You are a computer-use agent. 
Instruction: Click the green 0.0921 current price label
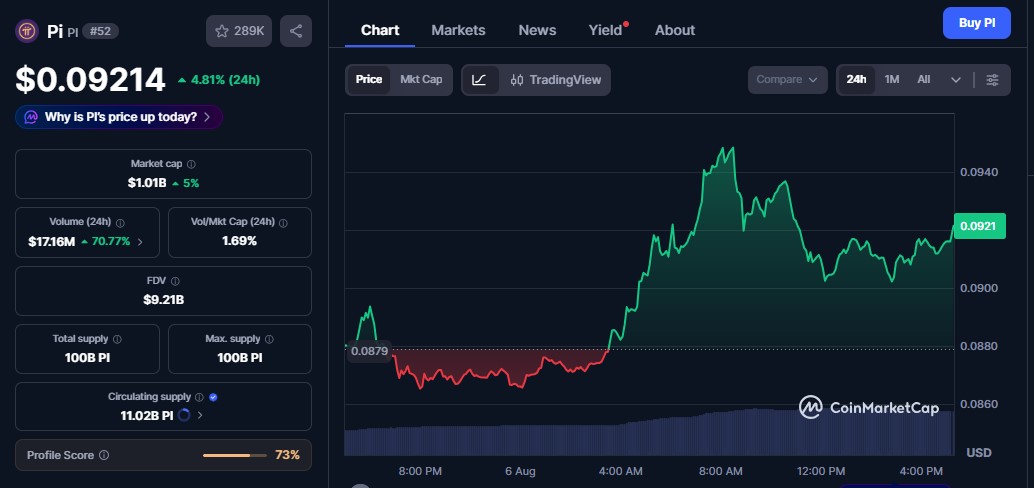(979, 226)
